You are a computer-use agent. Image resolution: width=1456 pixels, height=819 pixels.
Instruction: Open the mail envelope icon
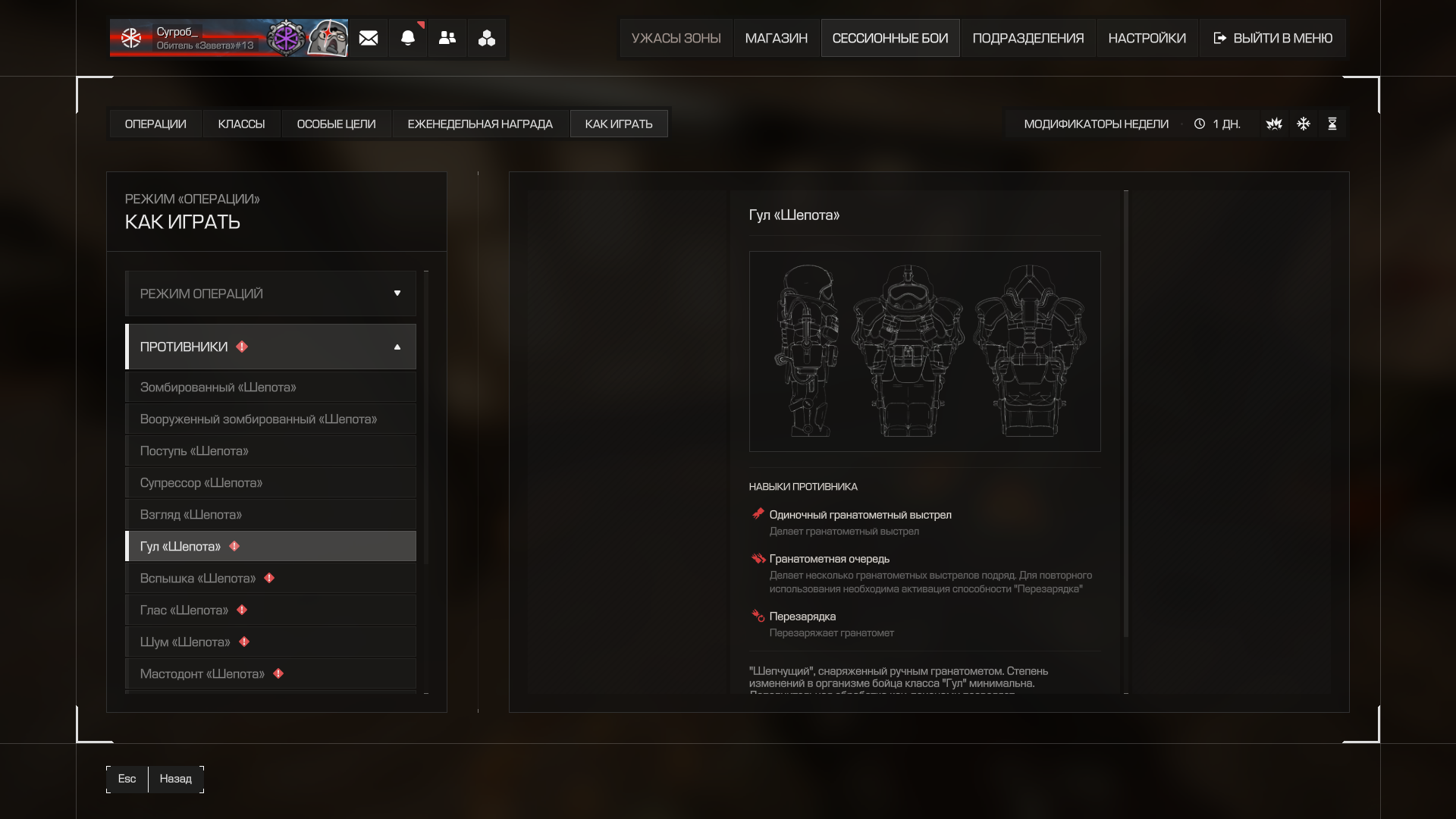pyautogui.click(x=369, y=38)
